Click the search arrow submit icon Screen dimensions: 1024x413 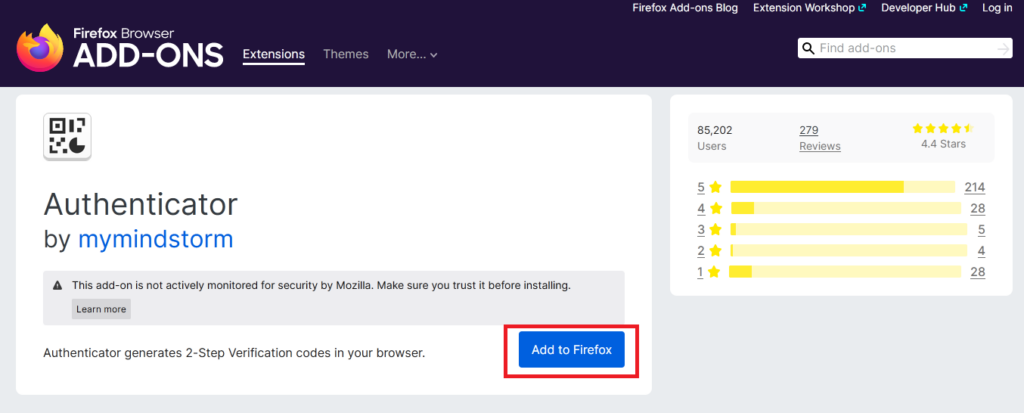[x=1003, y=49]
